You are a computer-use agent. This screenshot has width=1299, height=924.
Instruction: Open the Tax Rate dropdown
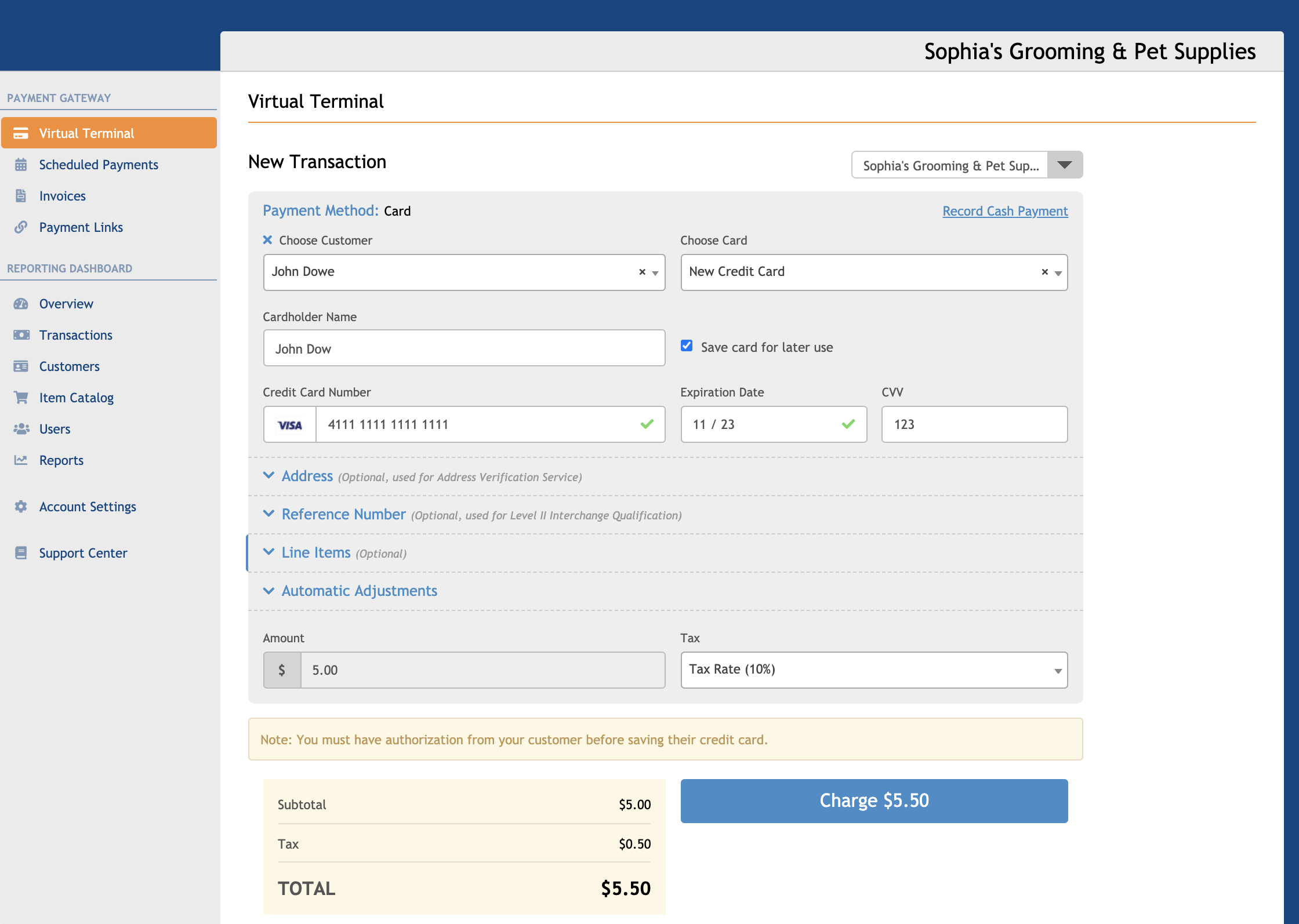coord(873,670)
